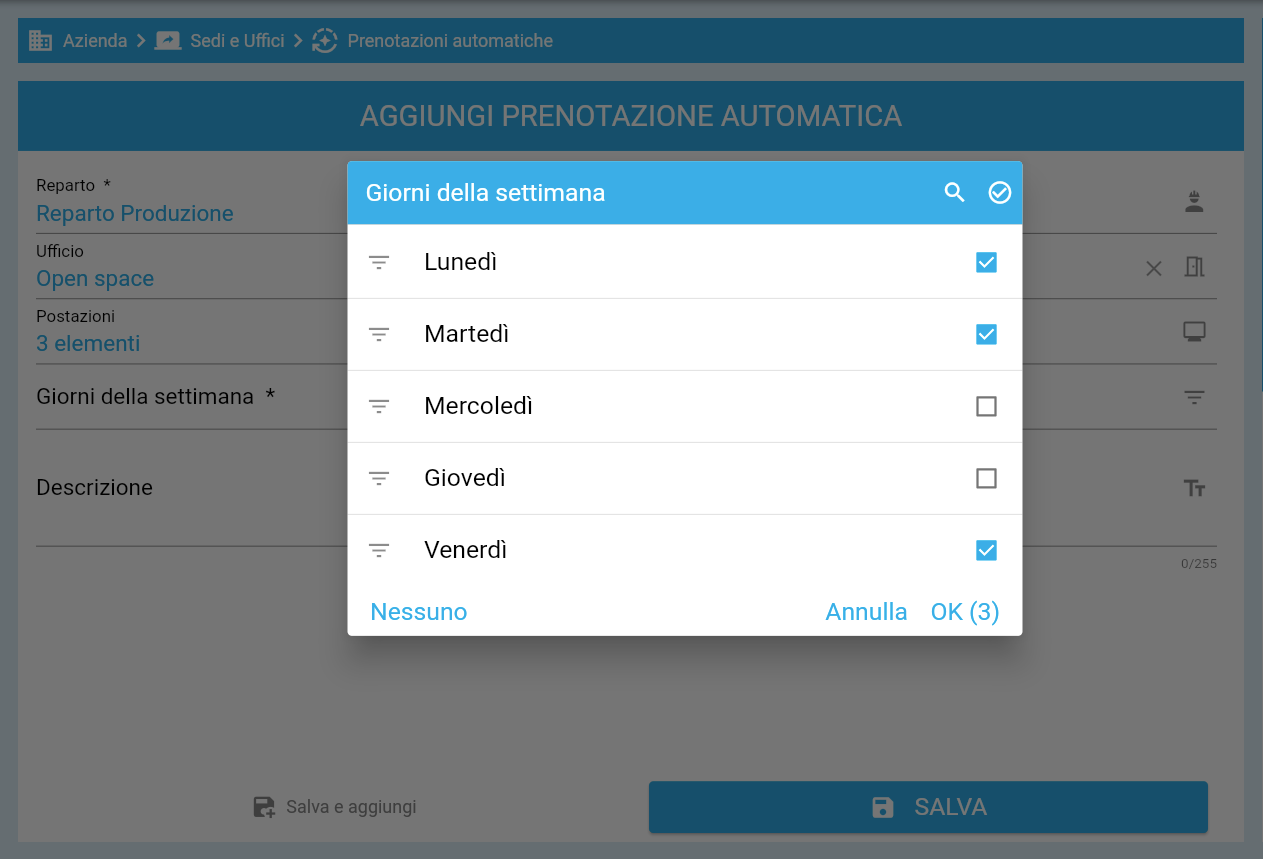Click the select-all checkmark icon in dialog header
This screenshot has height=859, width=1263.
[x=999, y=192]
